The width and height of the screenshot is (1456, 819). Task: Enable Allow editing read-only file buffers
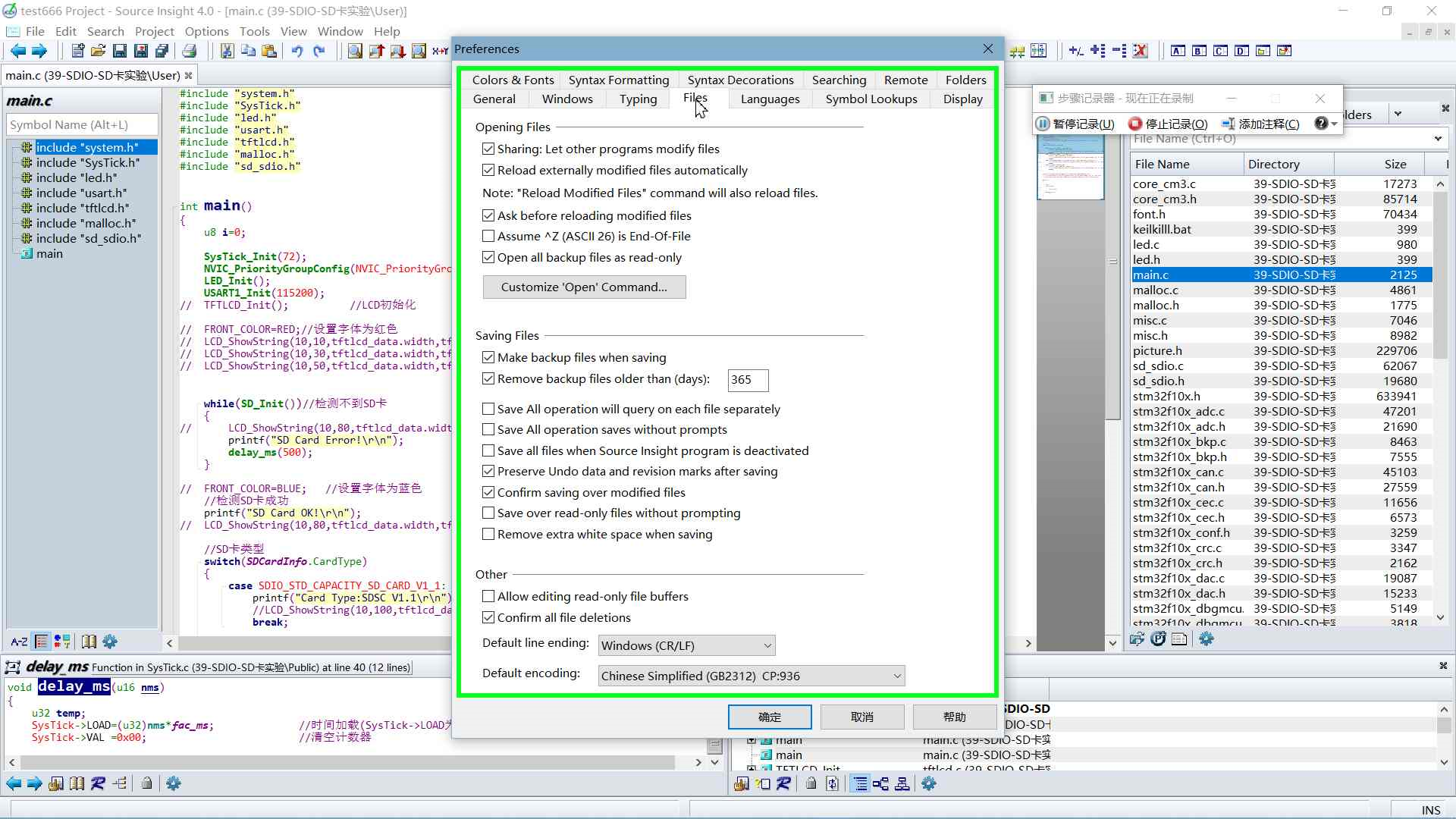tap(488, 597)
